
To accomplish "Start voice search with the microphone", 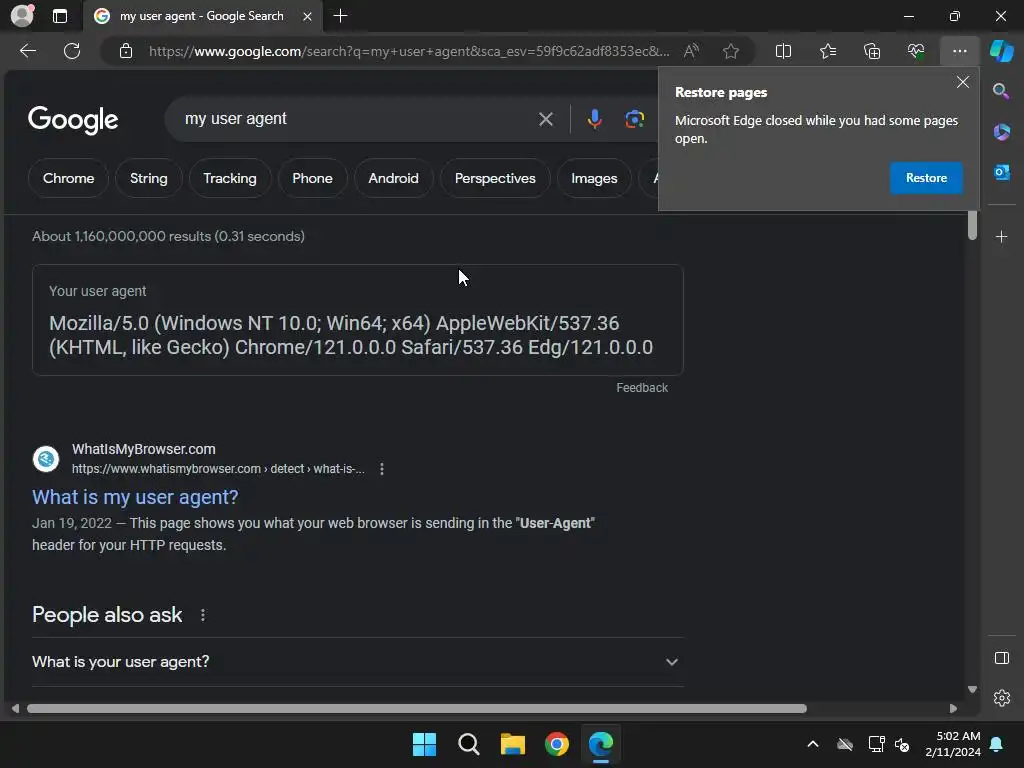I will (x=594, y=119).
